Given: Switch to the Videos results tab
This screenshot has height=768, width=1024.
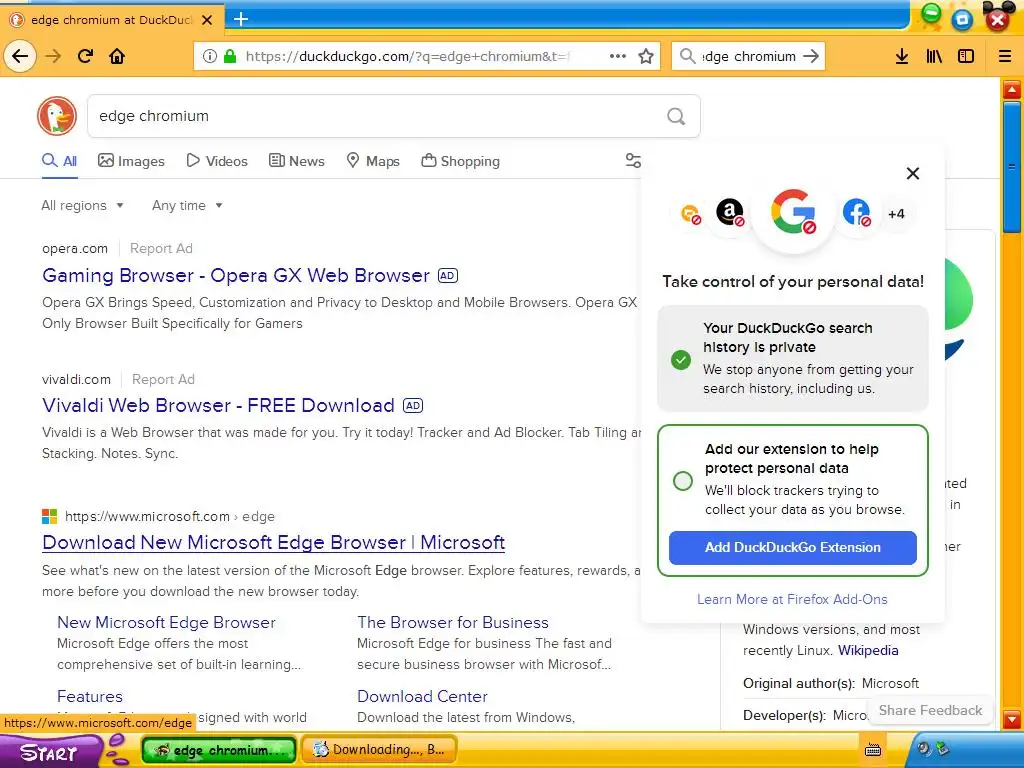Looking at the screenshot, I should pos(217,161).
